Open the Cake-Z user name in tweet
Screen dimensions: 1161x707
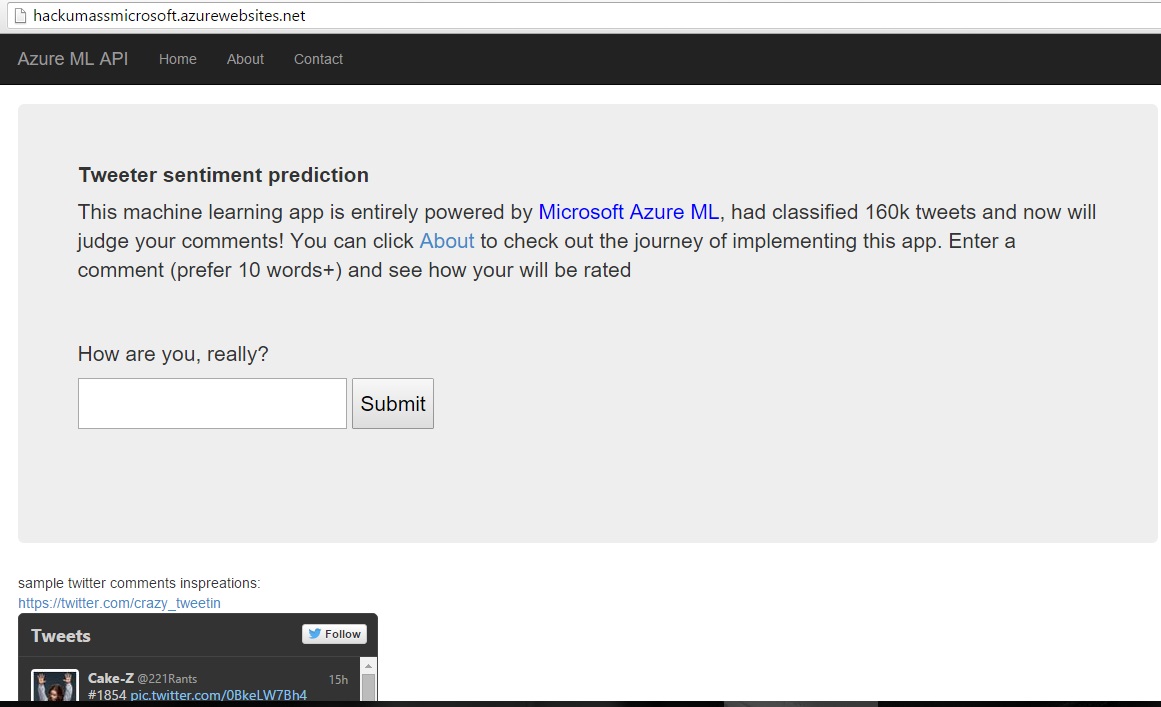coord(111,678)
